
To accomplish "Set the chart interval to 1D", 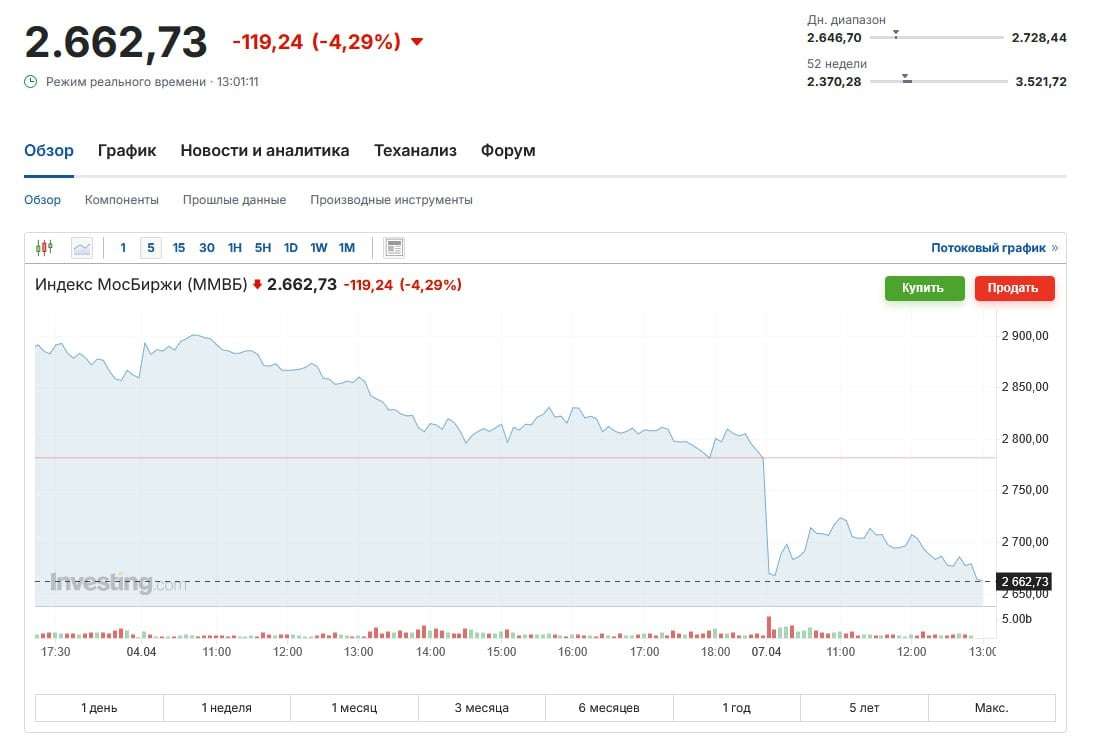I will [291, 248].
